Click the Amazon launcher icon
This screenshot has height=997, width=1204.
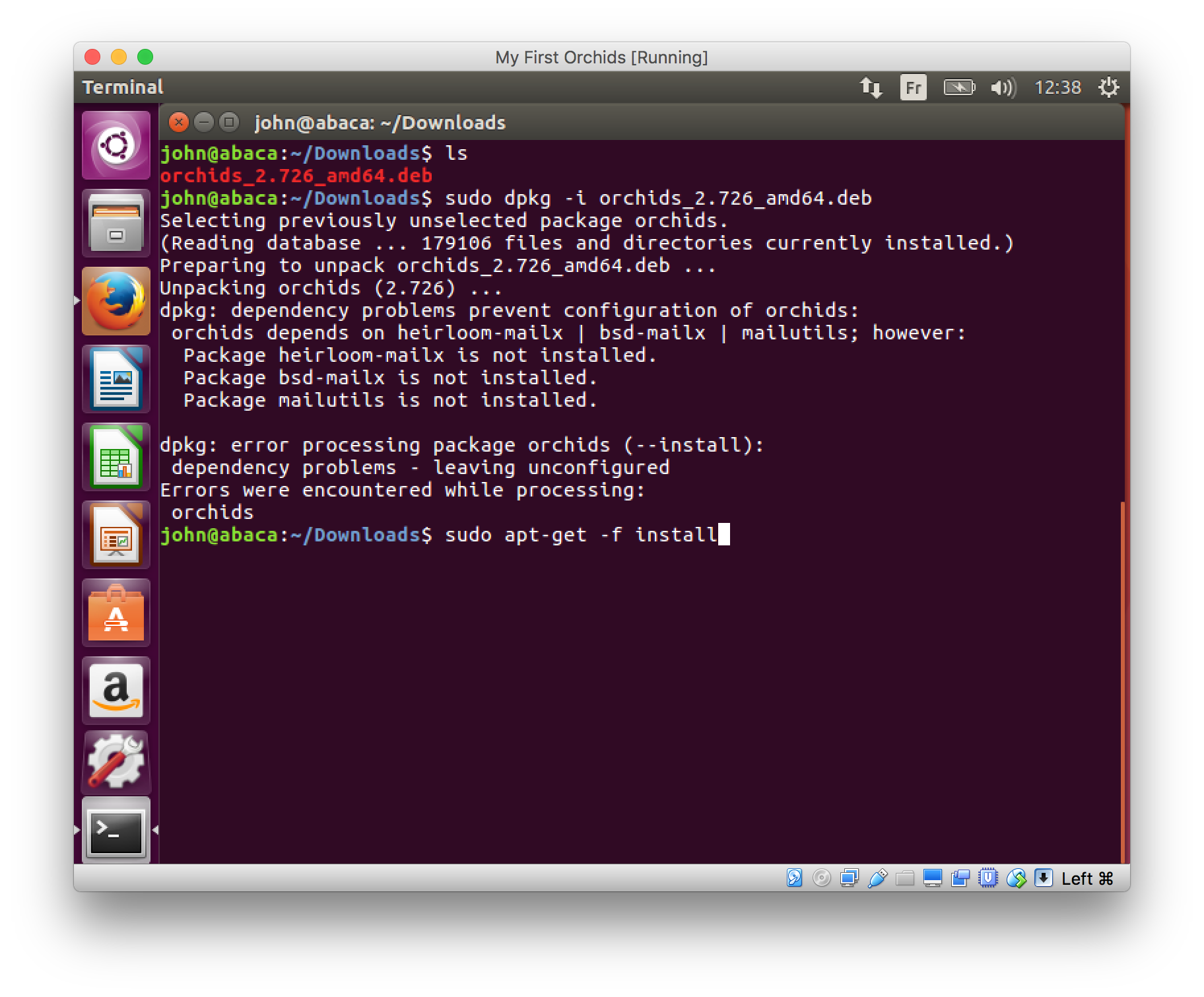[x=116, y=691]
